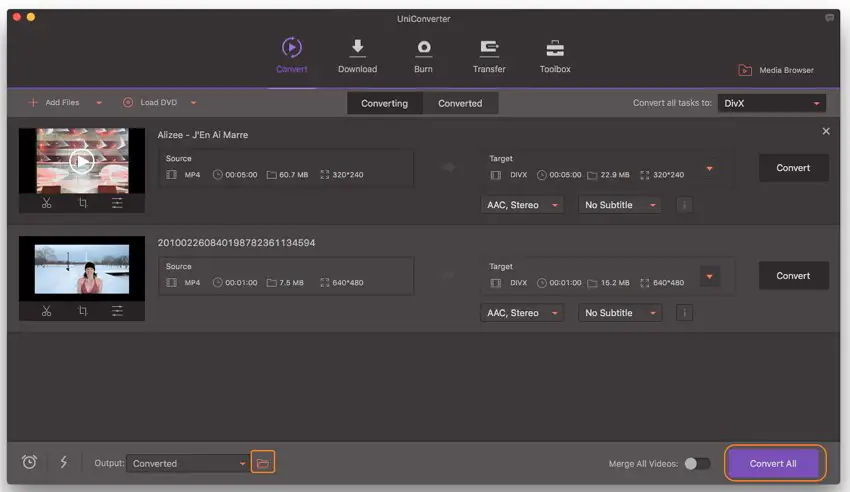
Task: Click the Add Files plus icon
Action: (x=33, y=102)
